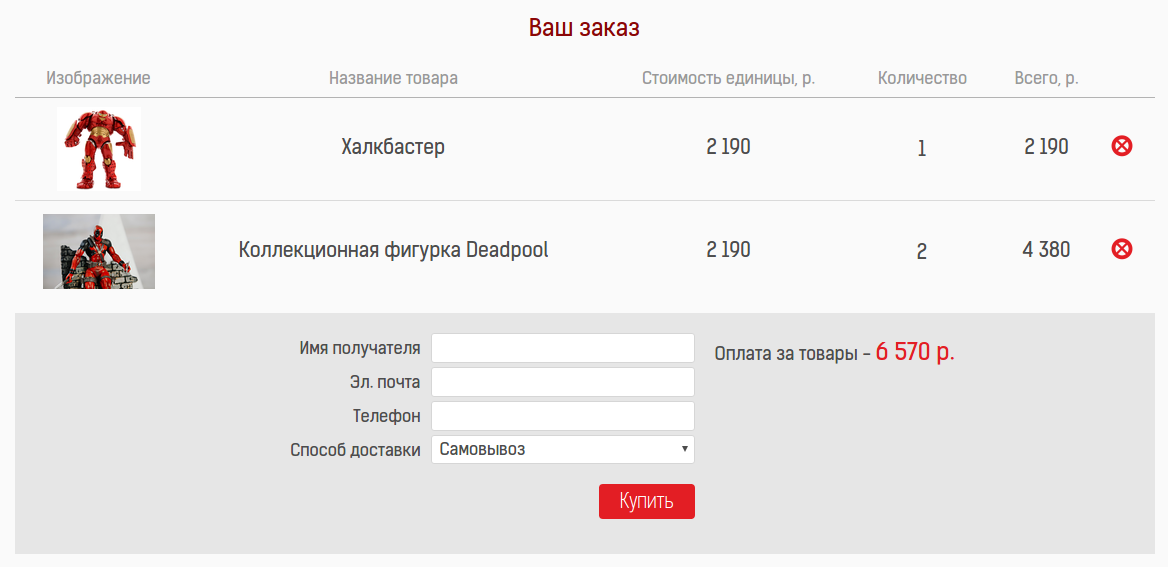Focus the Имя получателя input field

pyautogui.click(x=562, y=348)
